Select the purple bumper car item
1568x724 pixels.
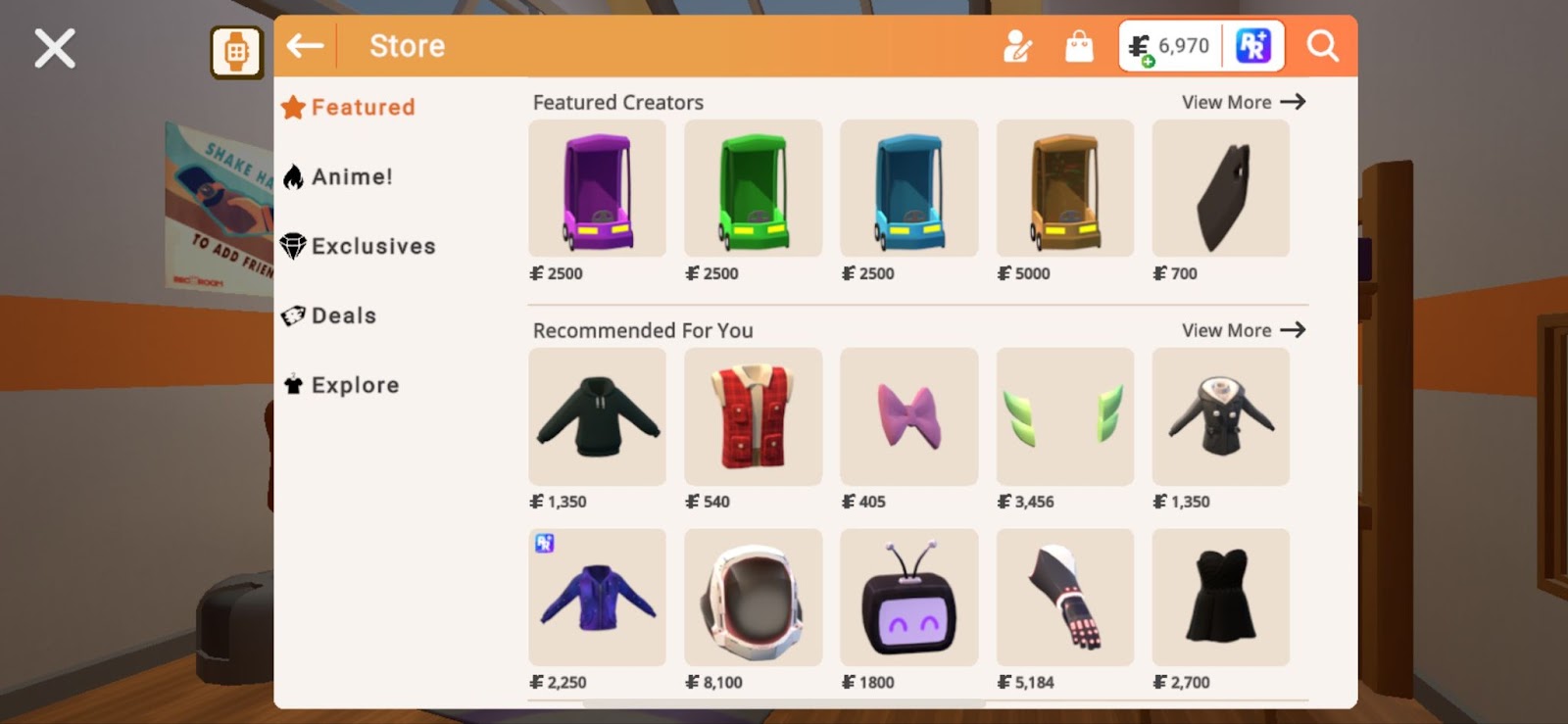click(x=597, y=188)
